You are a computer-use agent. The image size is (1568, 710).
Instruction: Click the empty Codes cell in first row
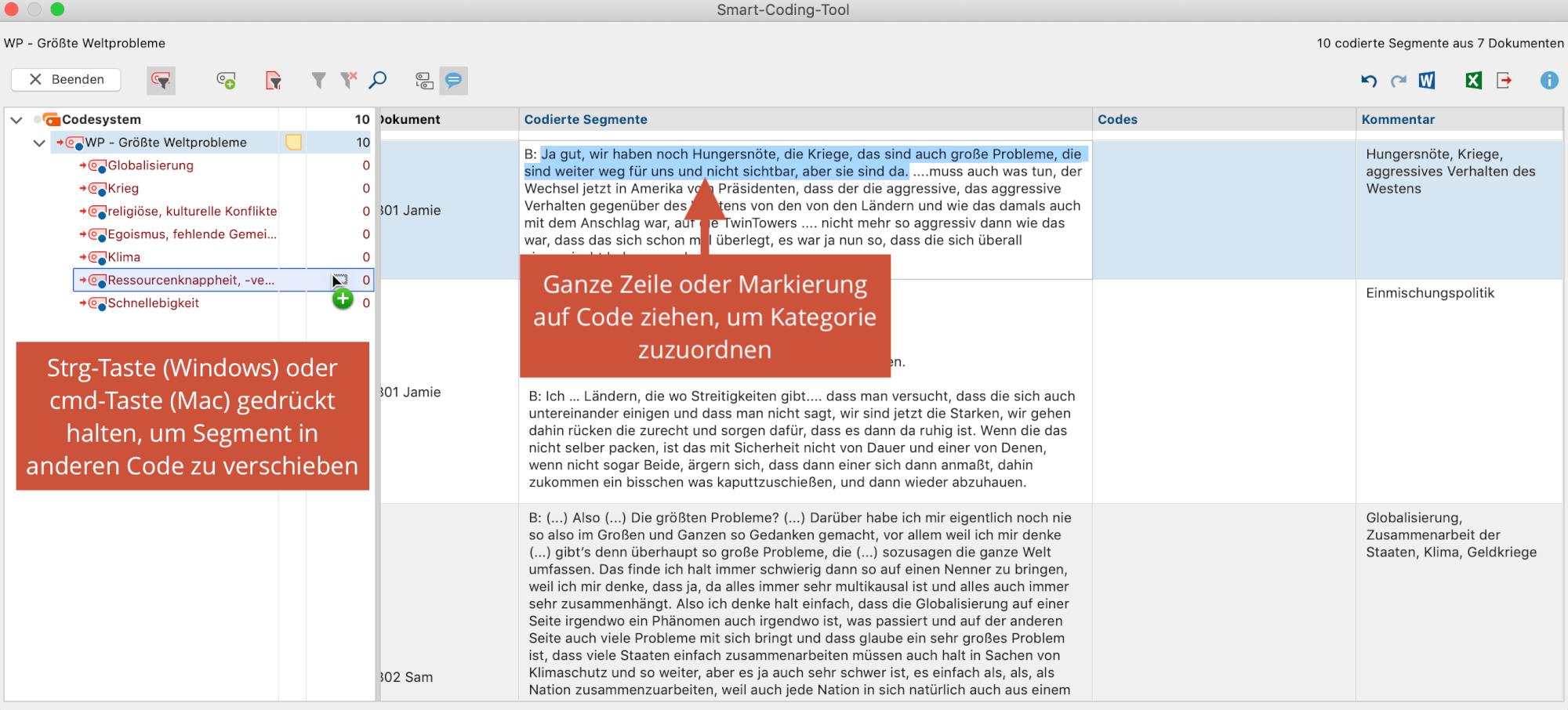coord(1224,210)
